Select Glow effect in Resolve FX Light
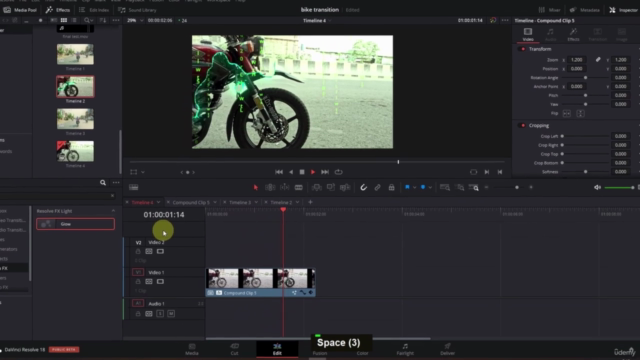 76,224
